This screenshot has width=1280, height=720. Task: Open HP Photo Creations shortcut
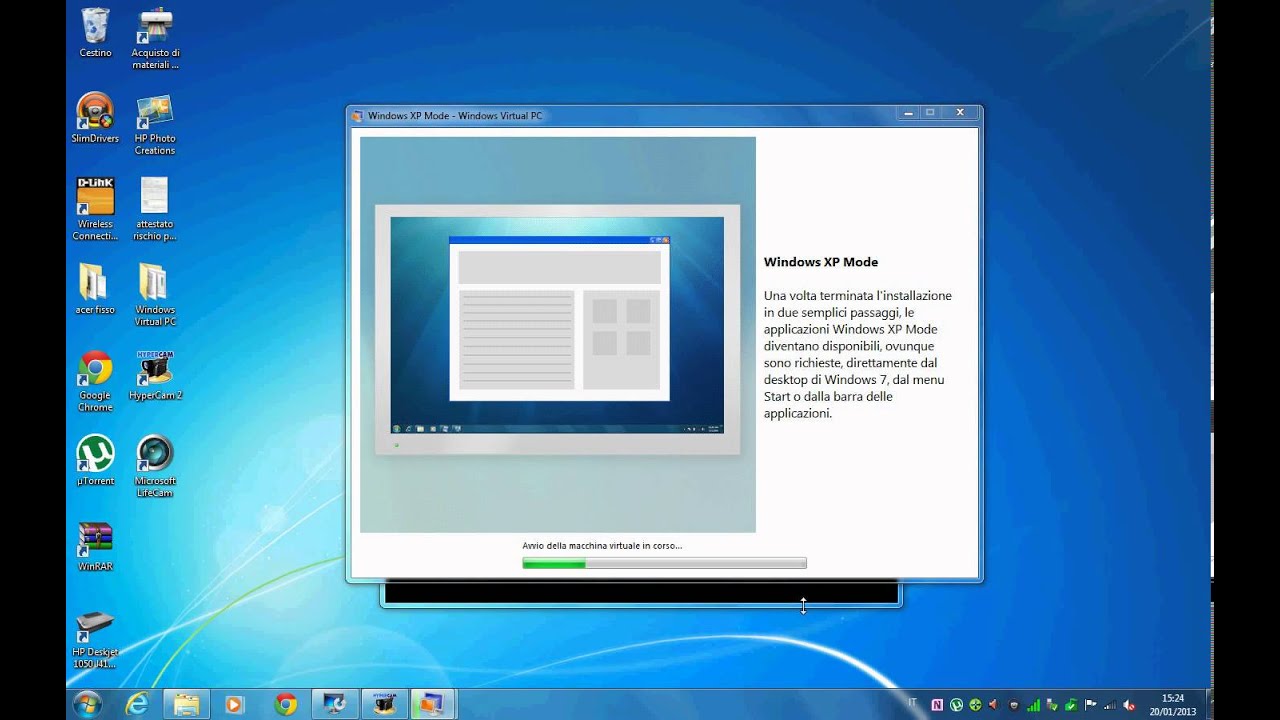point(155,124)
